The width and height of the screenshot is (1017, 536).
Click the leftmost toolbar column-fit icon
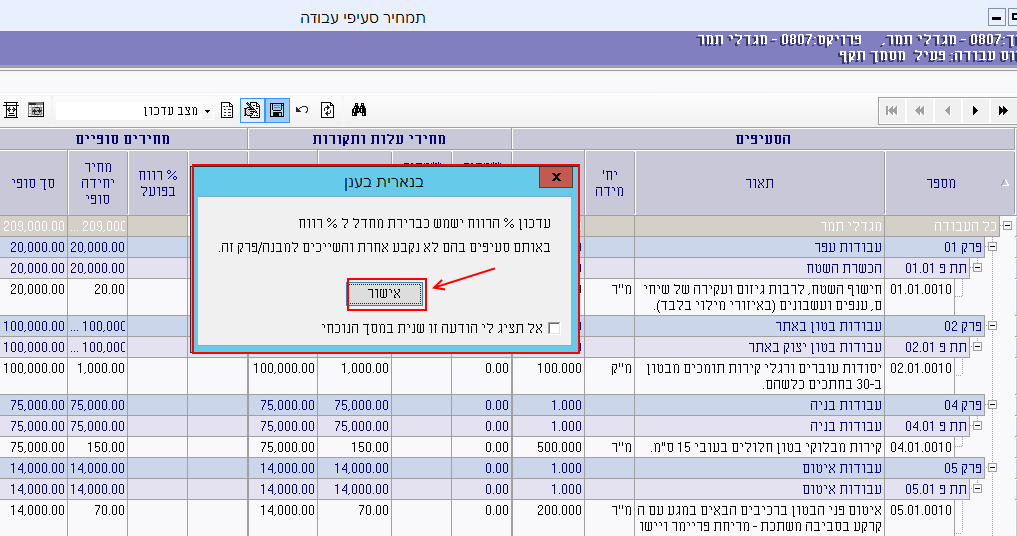11,110
